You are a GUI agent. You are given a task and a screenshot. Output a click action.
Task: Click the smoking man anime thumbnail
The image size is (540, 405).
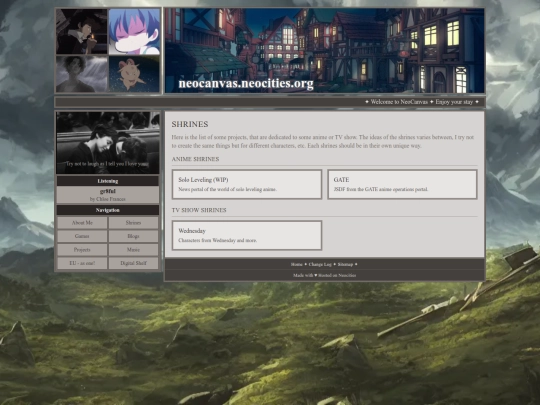tap(82, 31)
